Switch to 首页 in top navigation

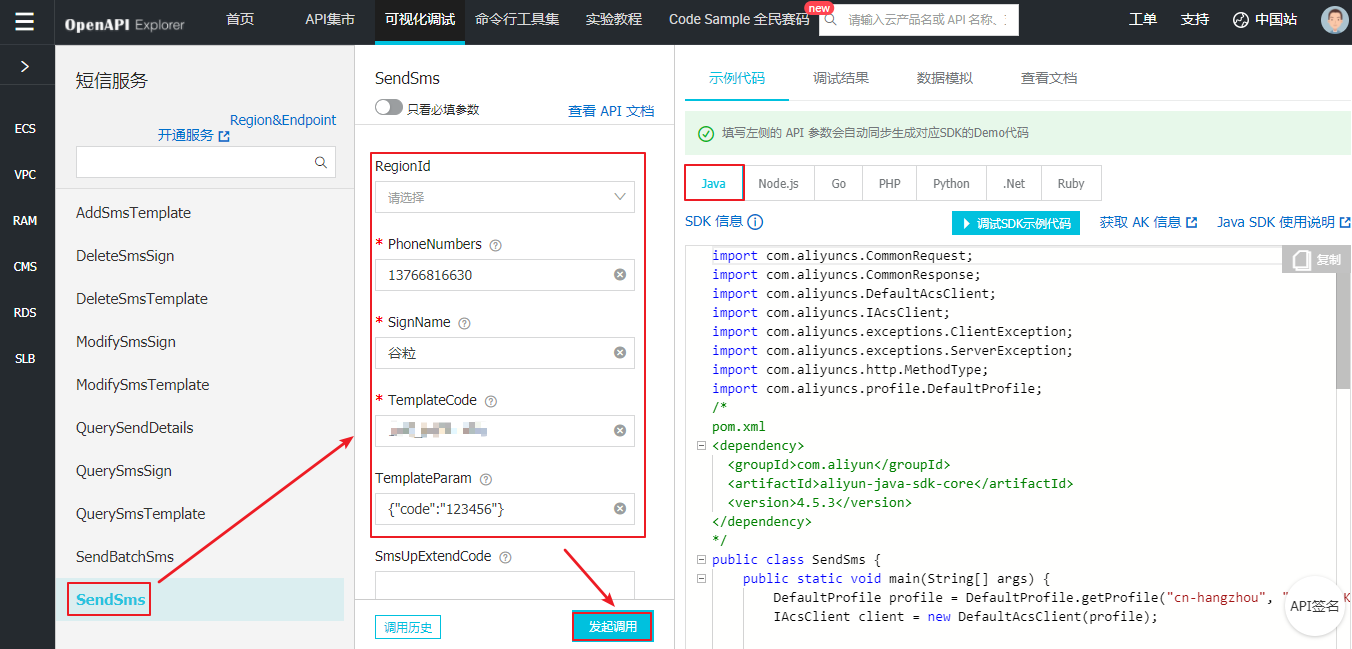coord(240,19)
